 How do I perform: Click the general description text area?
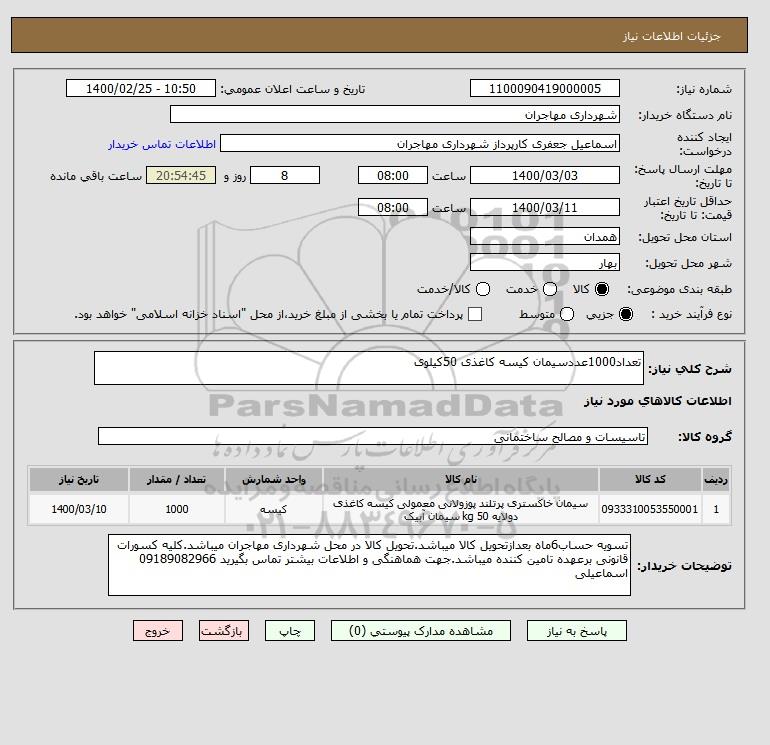pos(369,368)
